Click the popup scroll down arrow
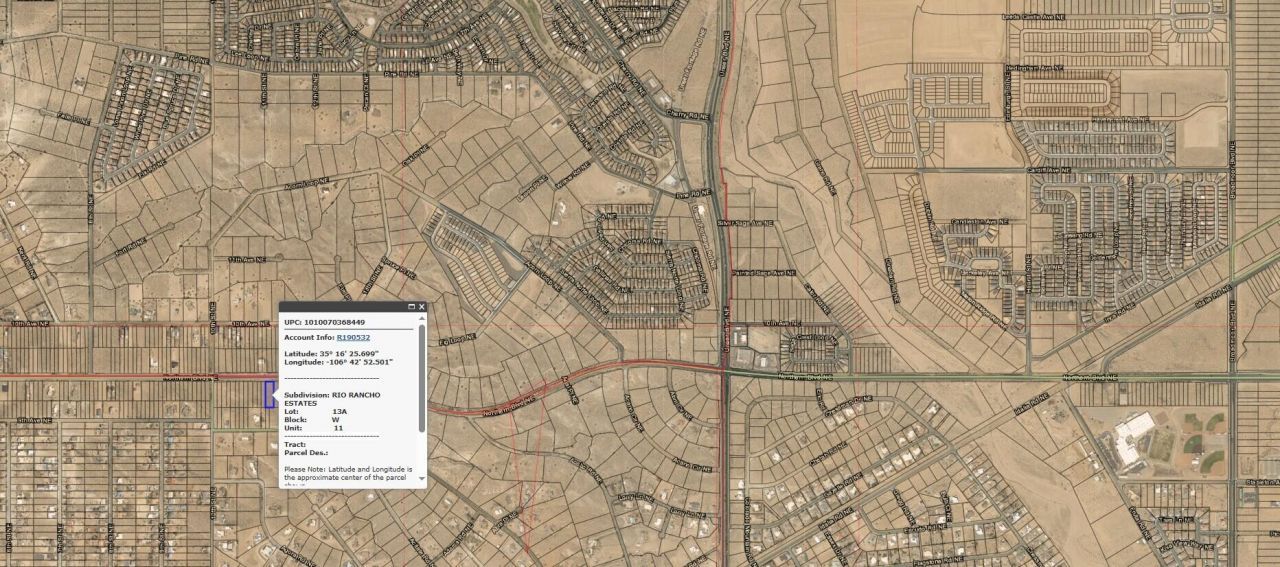This screenshot has height=567, width=1280. pyautogui.click(x=421, y=480)
